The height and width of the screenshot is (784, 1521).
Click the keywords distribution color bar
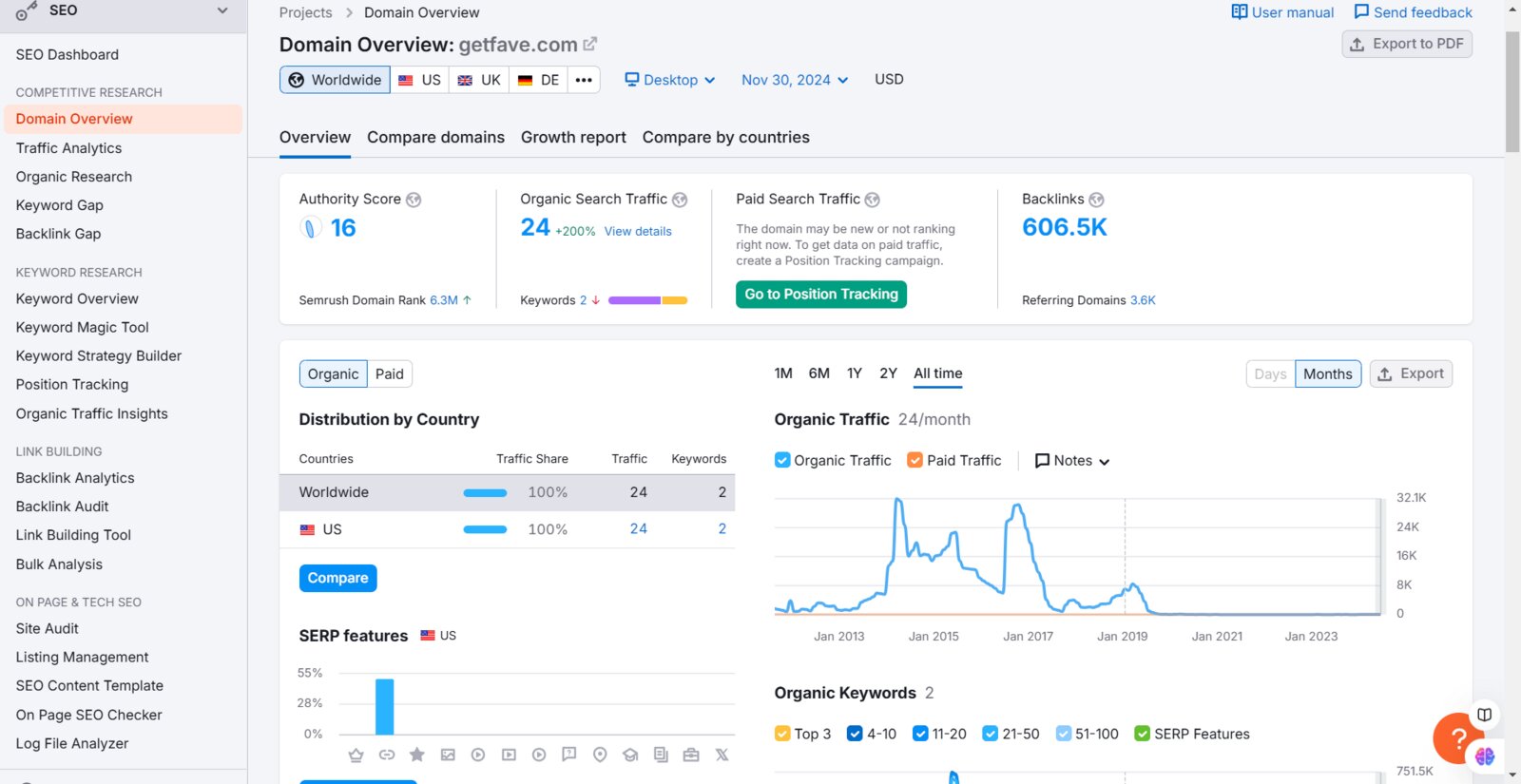(x=647, y=300)
